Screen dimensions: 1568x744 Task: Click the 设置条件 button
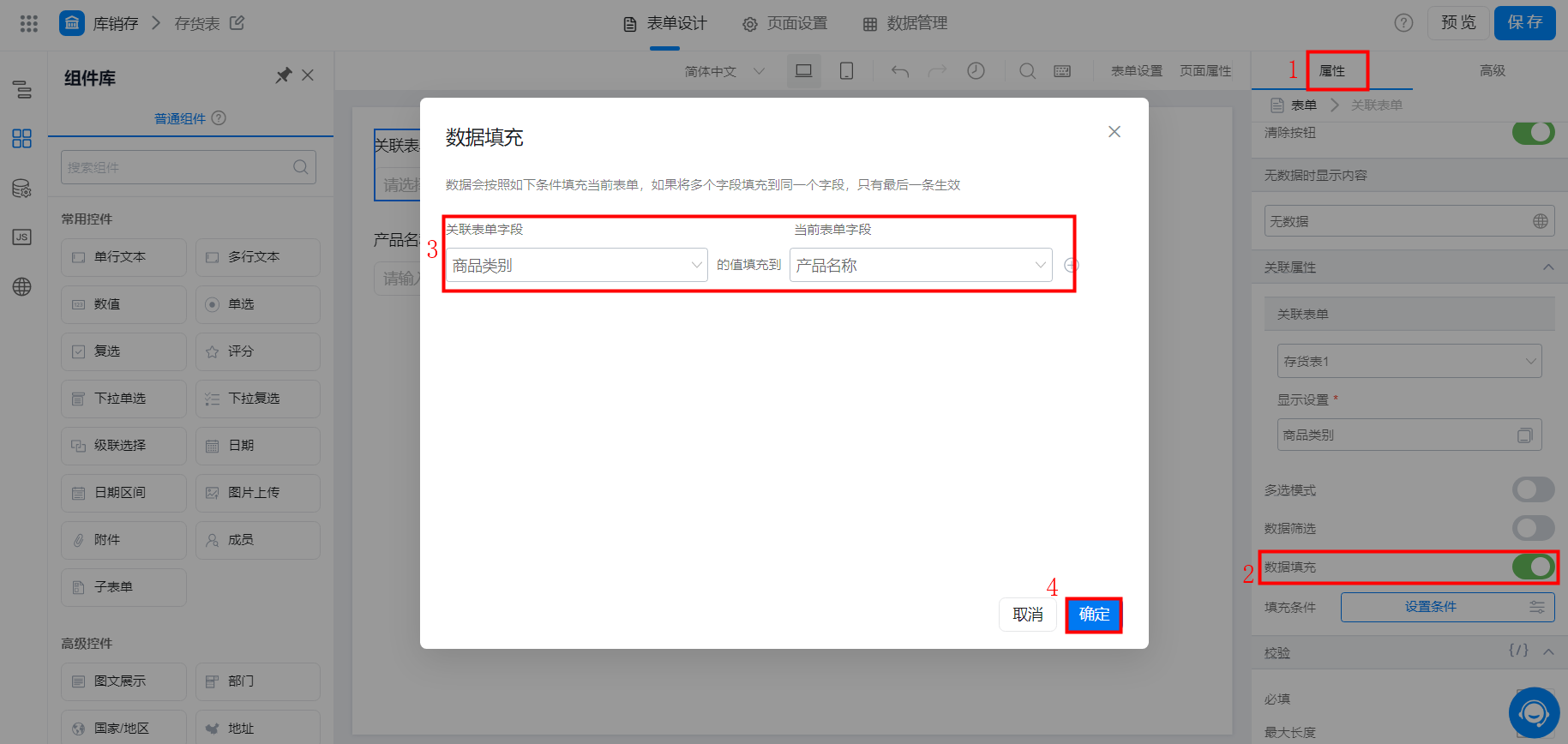pos(1448,607)
